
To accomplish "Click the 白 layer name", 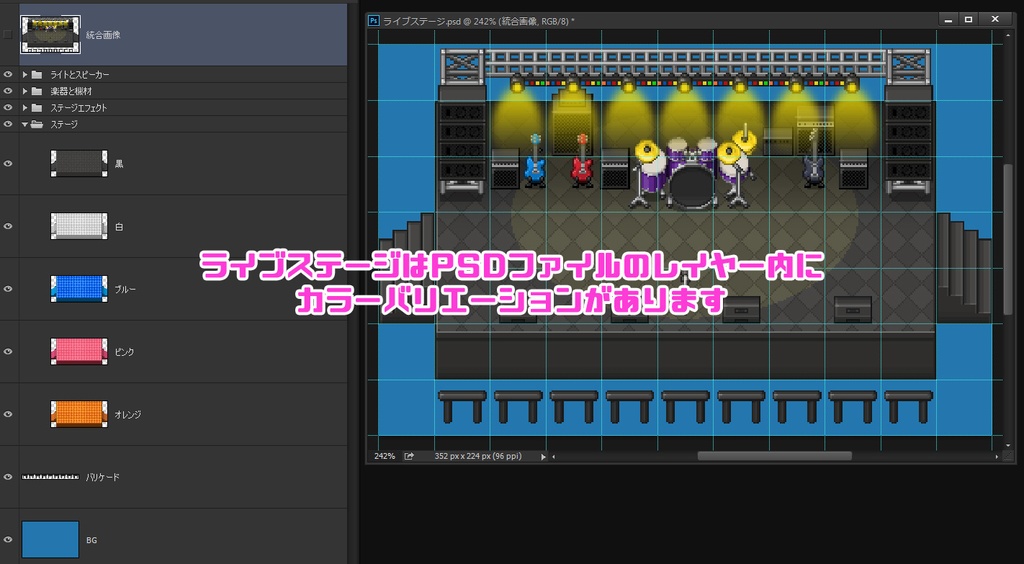I will tap(119, 227).
